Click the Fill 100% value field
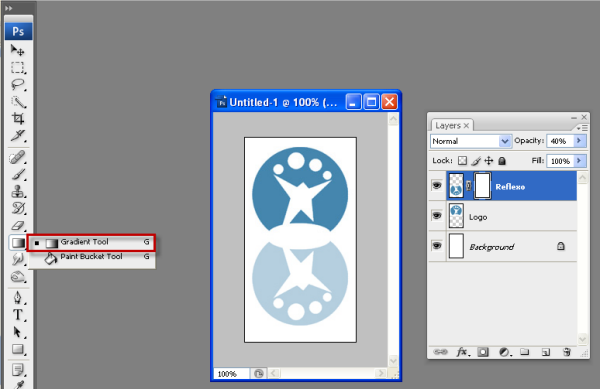600x389 pixels. (560, 161)
